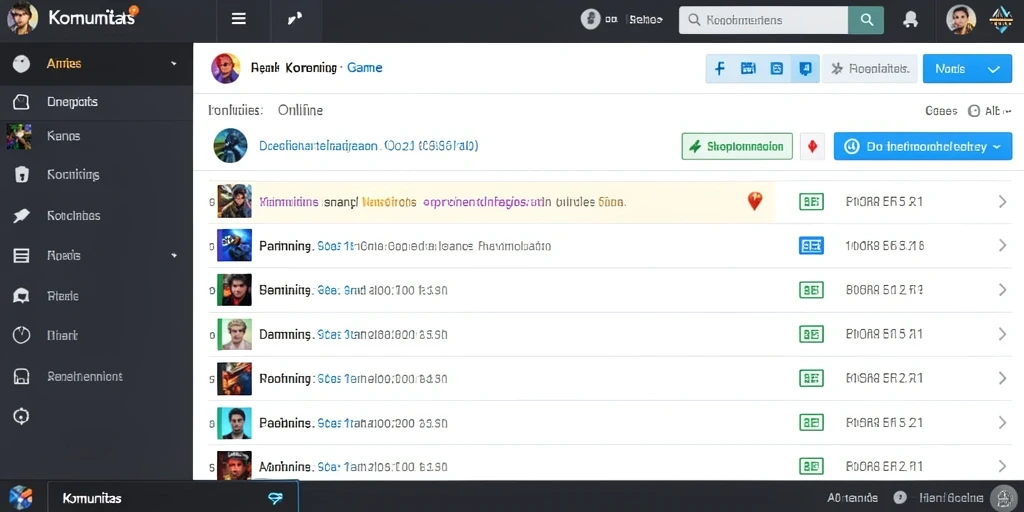Open the blue Do Inetinoorohofootrey dropdown

923,146
